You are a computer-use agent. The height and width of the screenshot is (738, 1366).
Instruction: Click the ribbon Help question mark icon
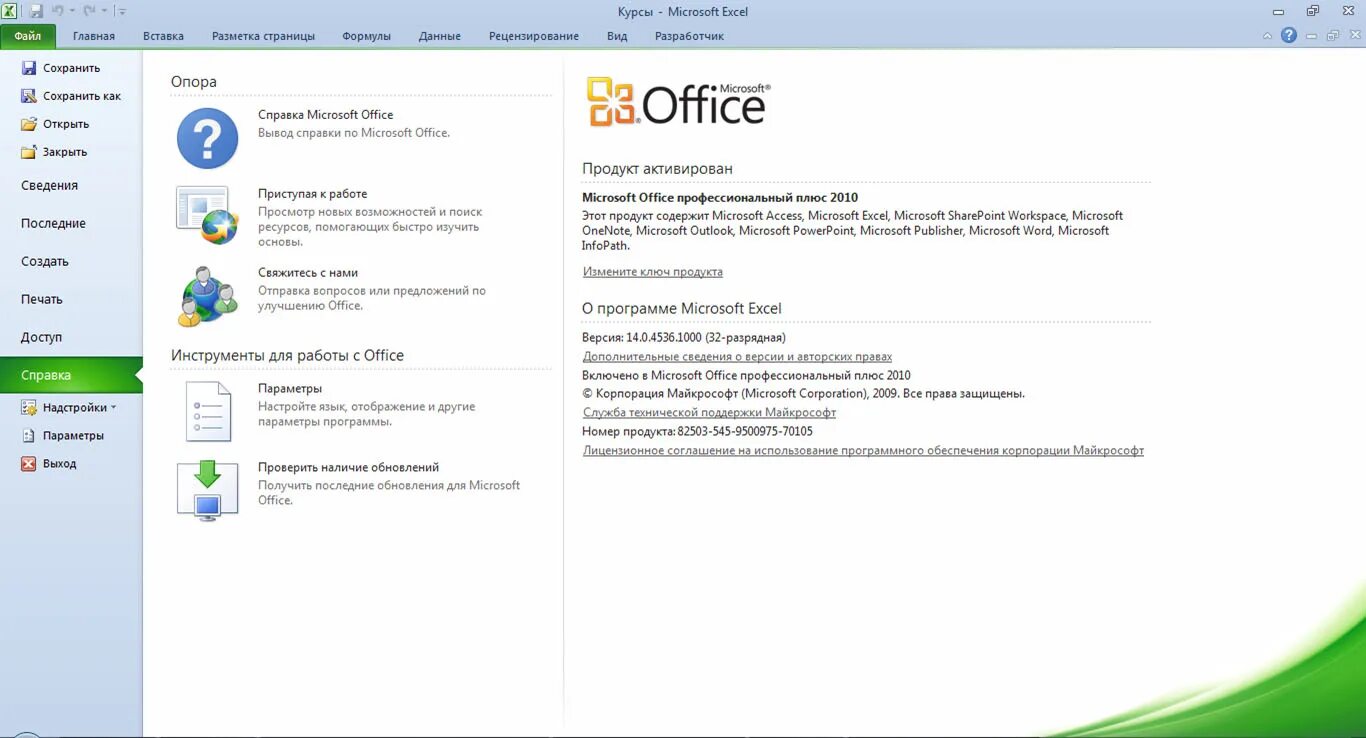[x=1289, y=35]
